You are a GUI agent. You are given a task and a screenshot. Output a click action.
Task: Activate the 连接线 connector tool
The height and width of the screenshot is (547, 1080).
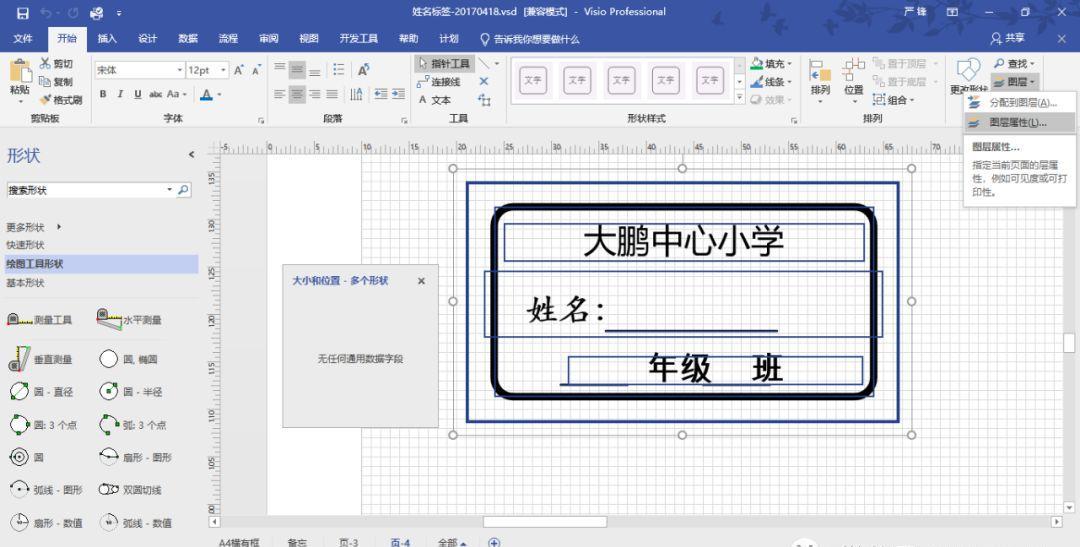(x=439, y=82)
